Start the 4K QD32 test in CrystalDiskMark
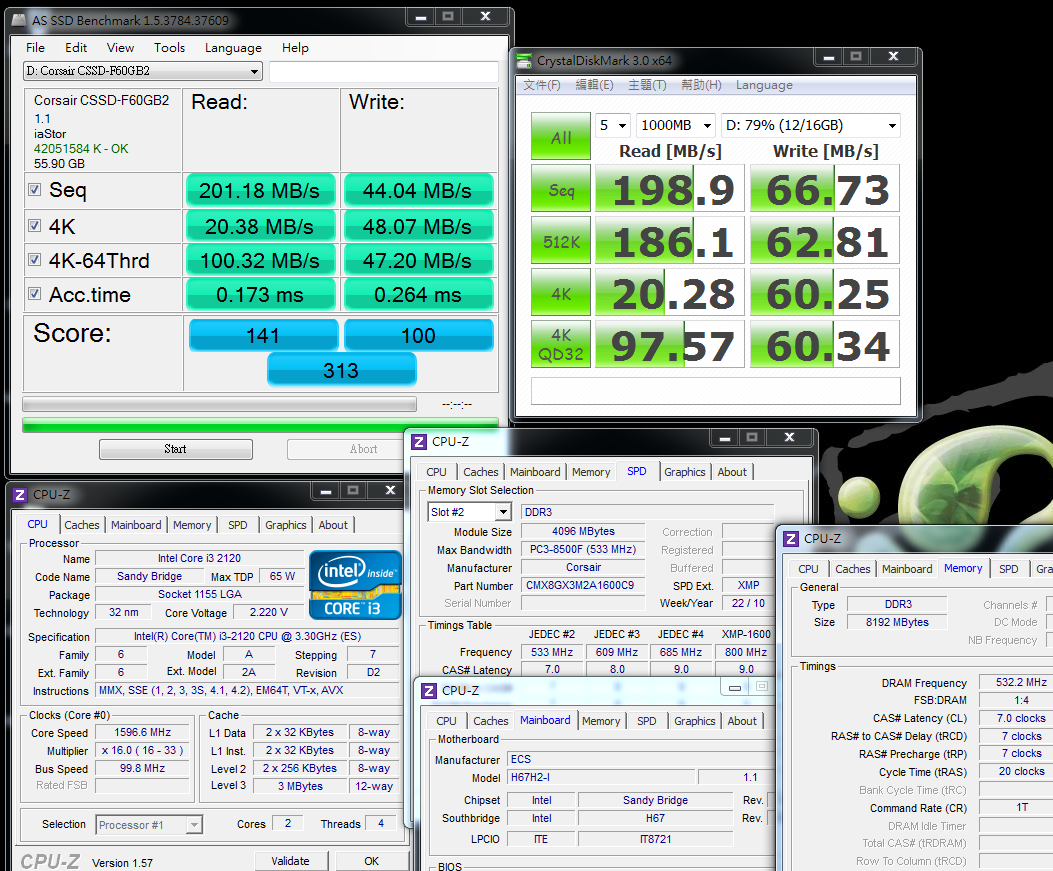This screenshot has height=871, width=1053. click(560, 345)
